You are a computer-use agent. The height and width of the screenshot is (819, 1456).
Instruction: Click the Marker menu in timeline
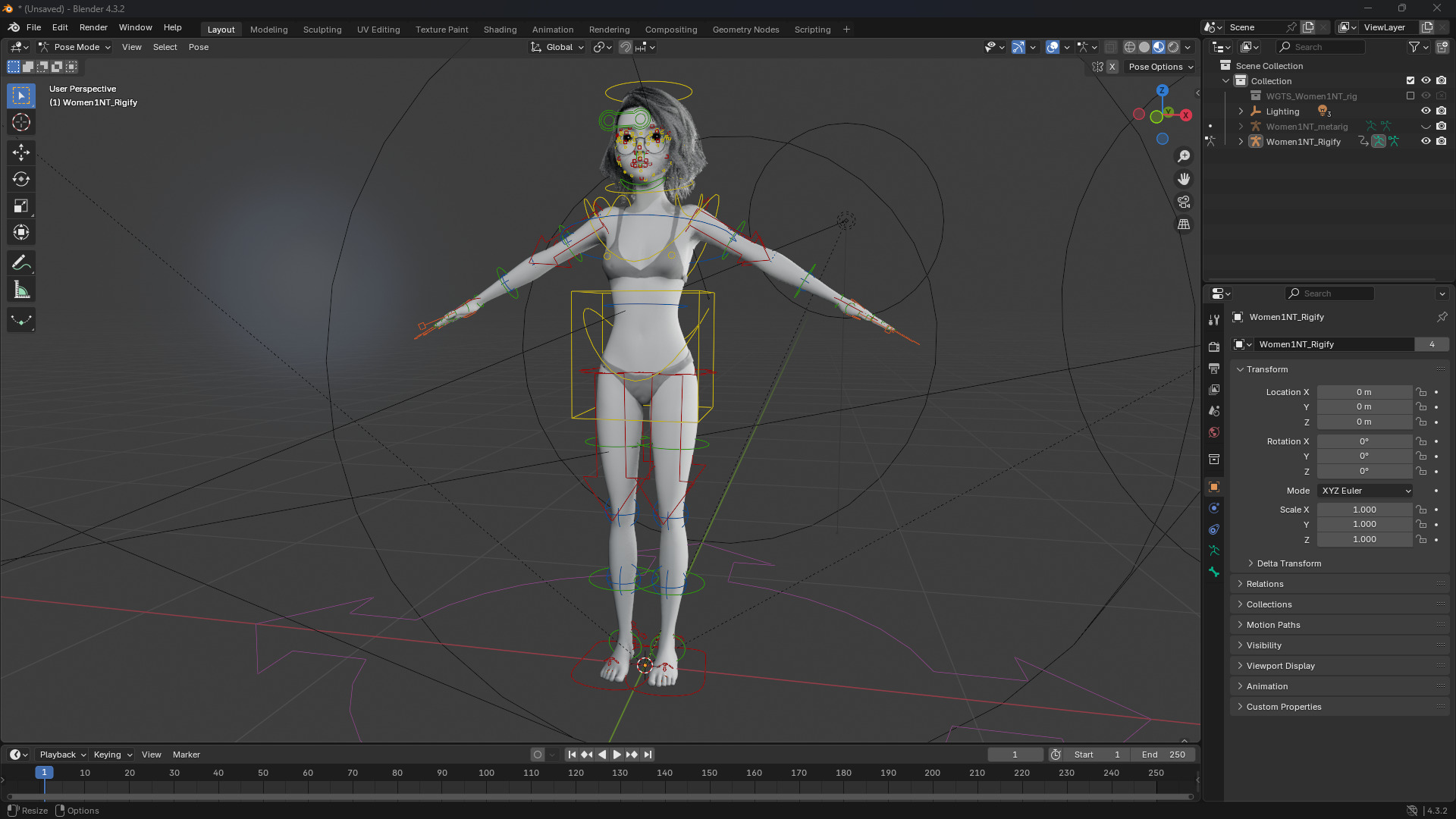pyautogui.click(x=187, y=755)
